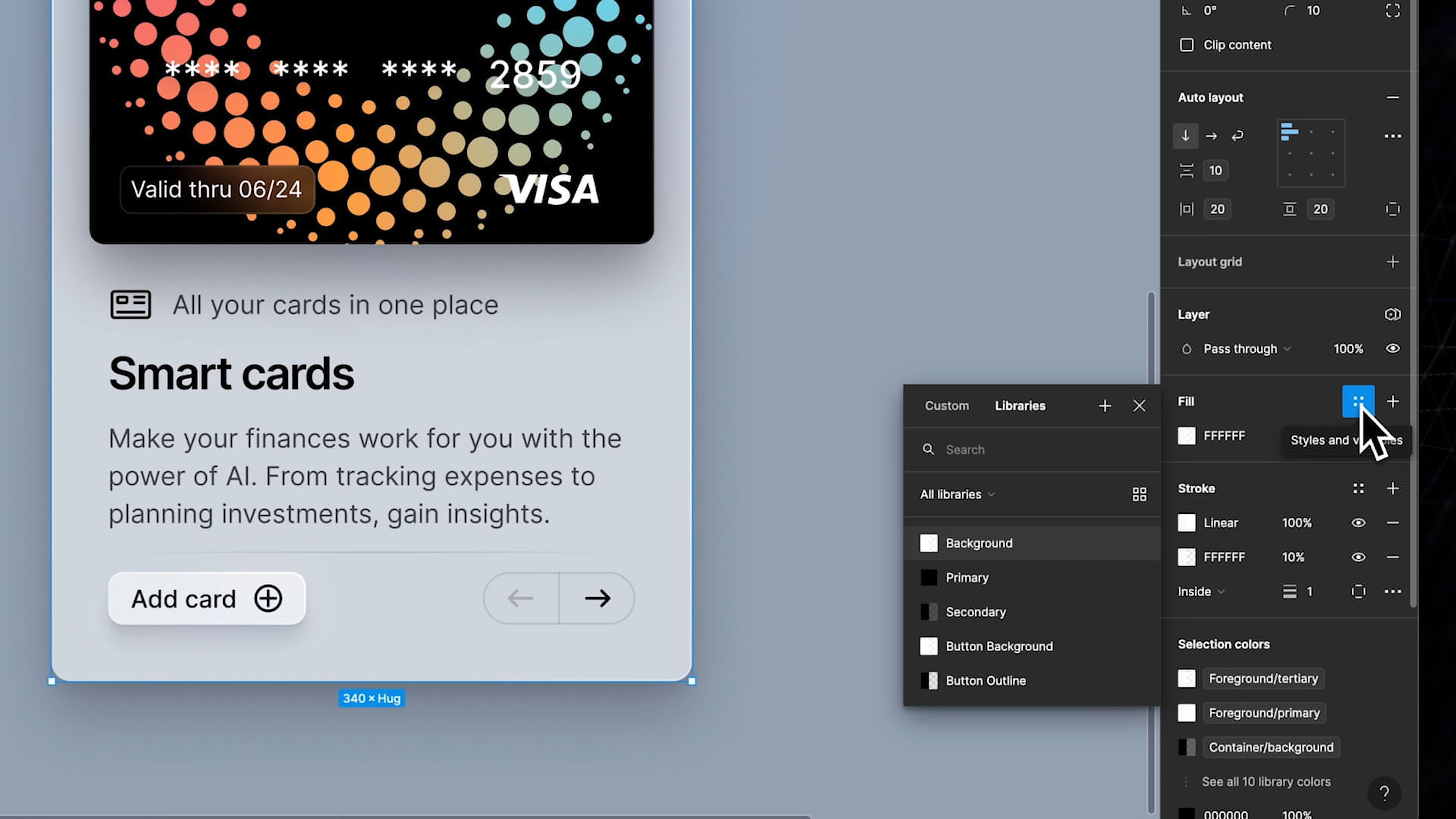The width and height of the screenshot is (1456, 819).
Task: Select the Foreground/tertiary color swatch
Action: point(1186,678)
